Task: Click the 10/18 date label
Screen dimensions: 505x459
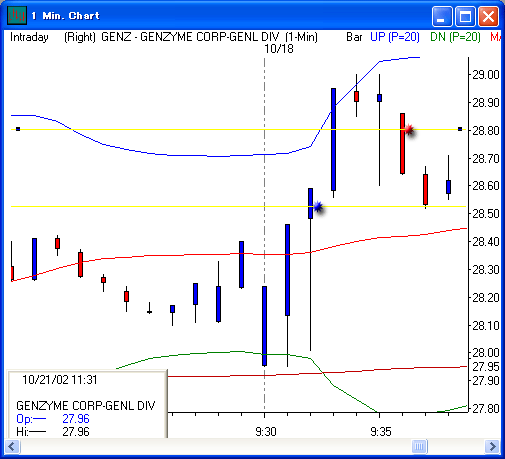Action: [279, 49]
